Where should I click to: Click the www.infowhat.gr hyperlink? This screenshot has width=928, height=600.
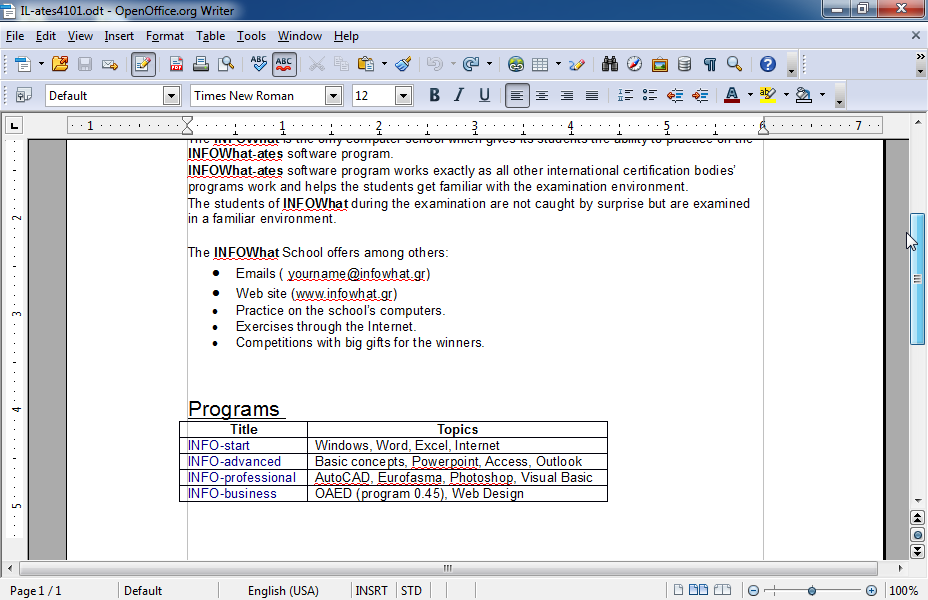point(344,293)
